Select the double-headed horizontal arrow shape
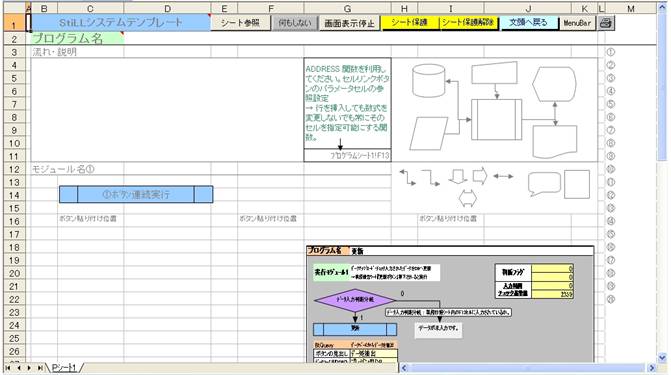The image size is (671, 375). pos(503,176)
